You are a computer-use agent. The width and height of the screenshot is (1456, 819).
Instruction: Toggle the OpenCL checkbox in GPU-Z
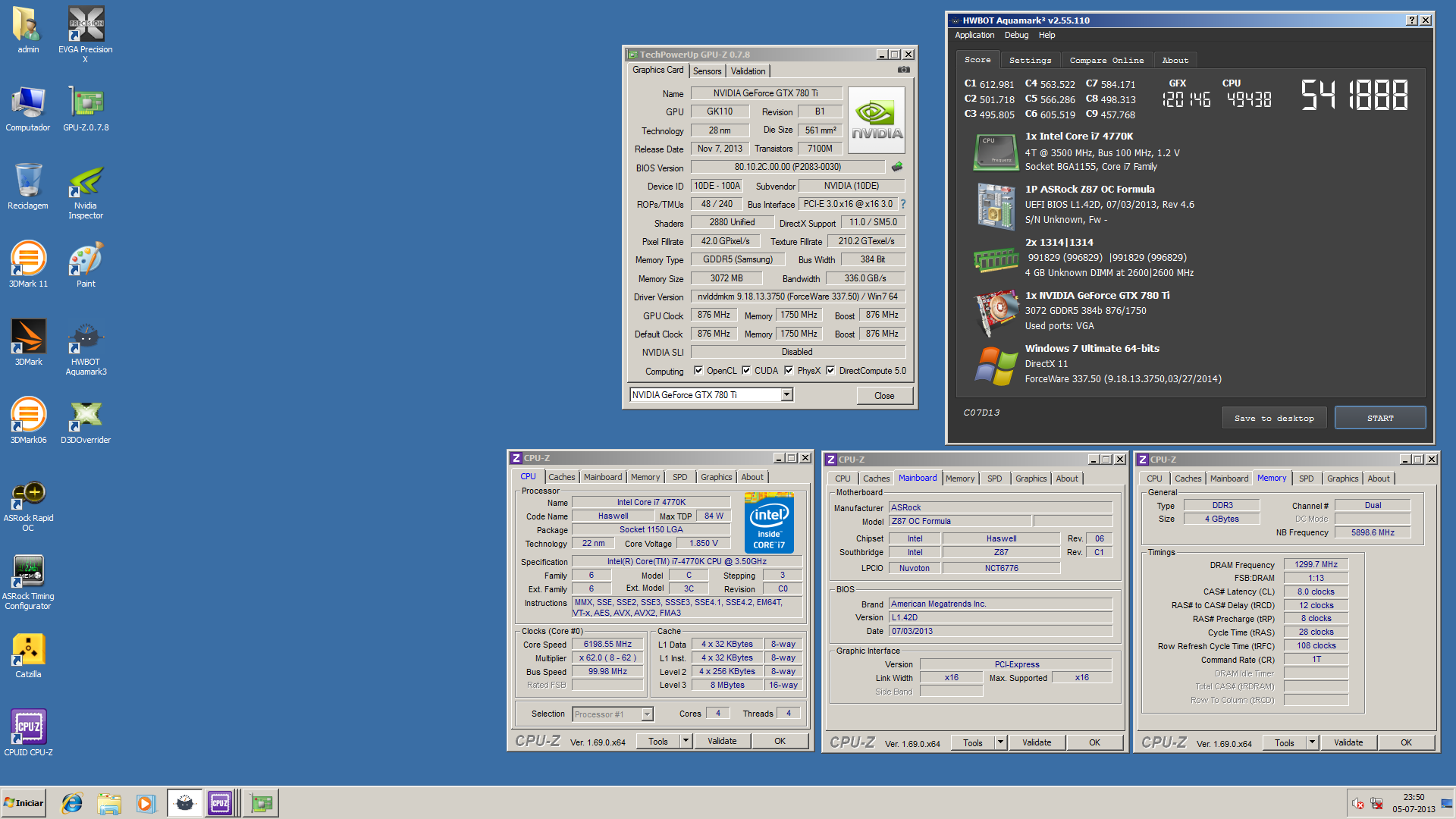click(698, 371)
